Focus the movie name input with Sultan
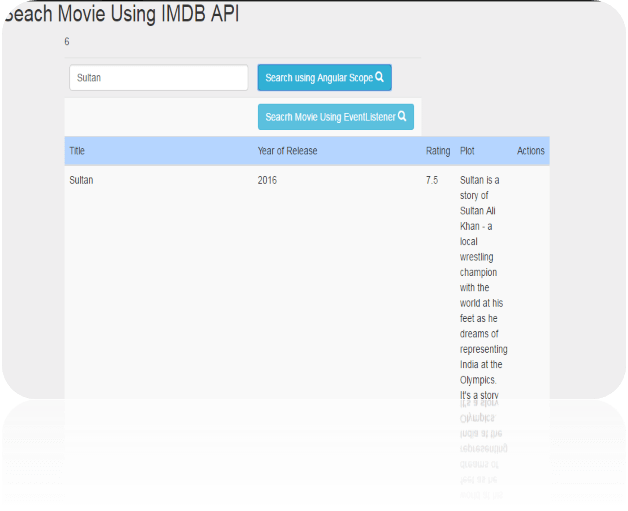The image size is (628, 511). [x=159, y=77]
